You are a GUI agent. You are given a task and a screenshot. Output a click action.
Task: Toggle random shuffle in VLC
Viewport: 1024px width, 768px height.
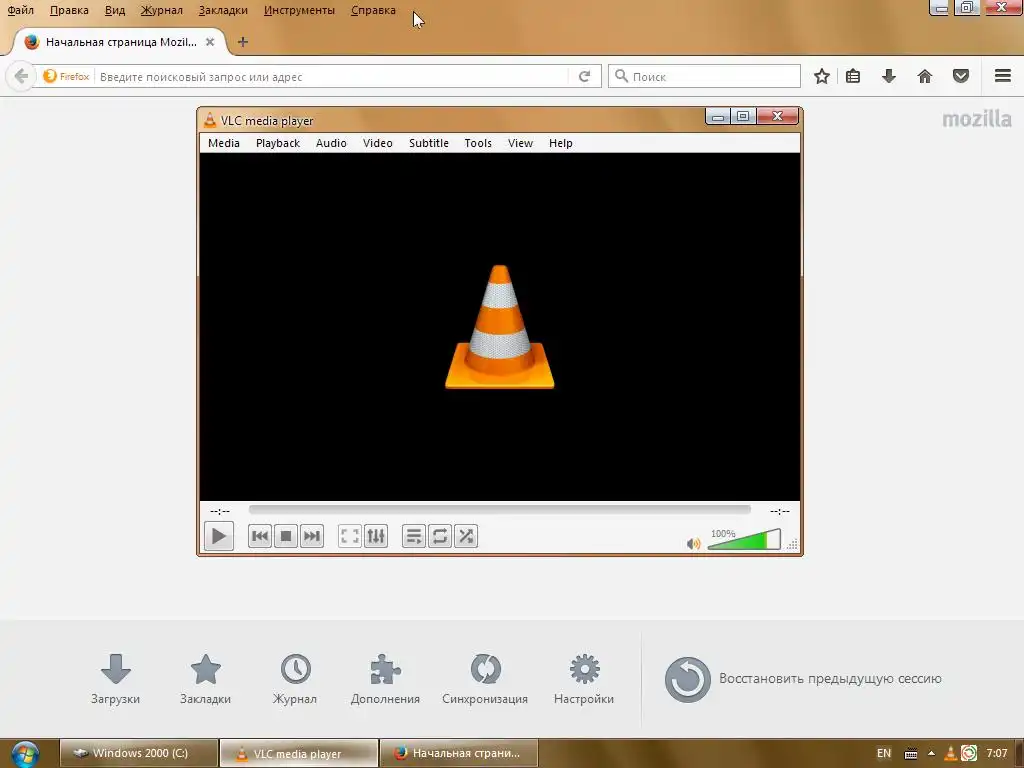[x=466, y=536]
